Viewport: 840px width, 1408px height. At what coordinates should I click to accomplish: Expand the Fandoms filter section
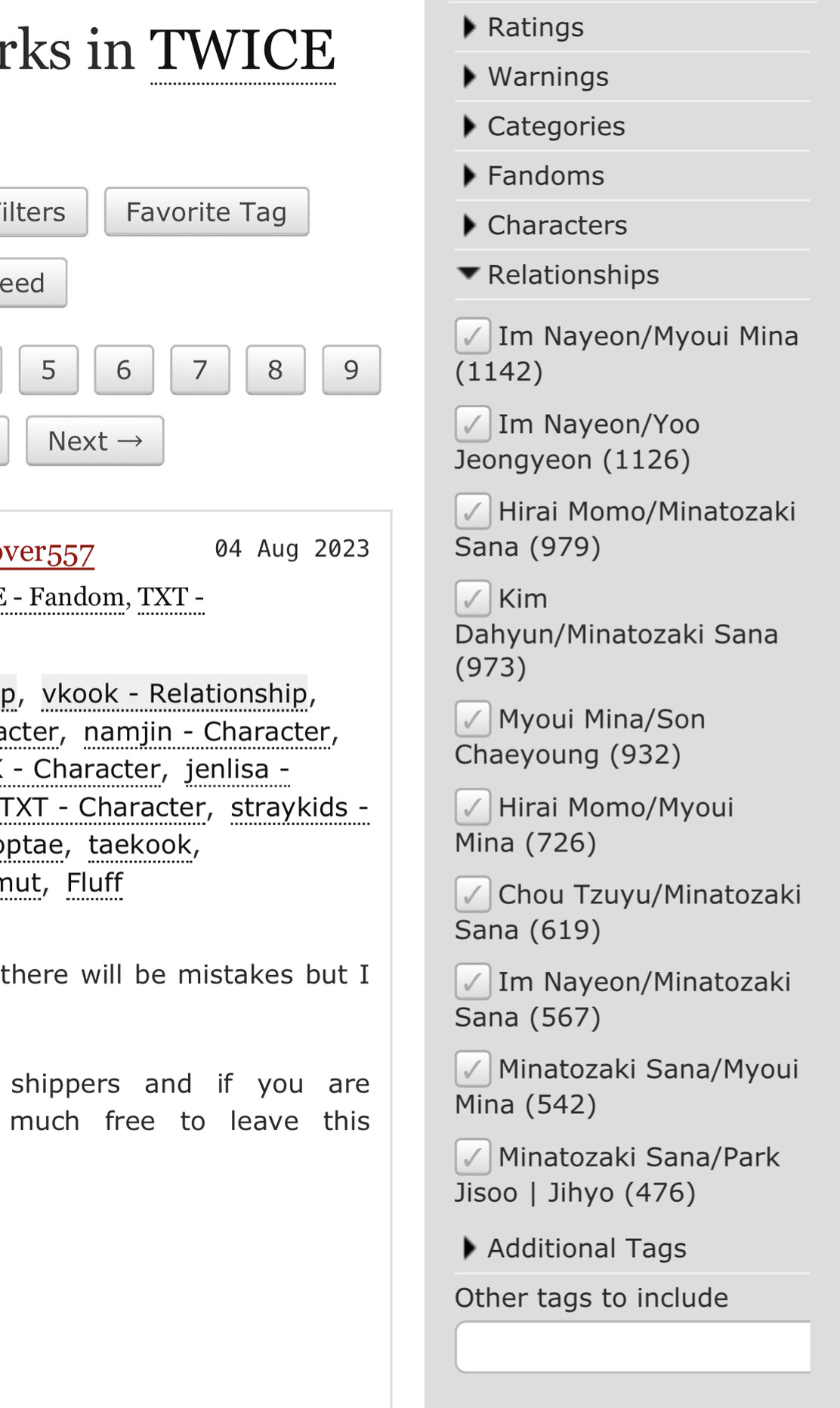tap(545, 176)
